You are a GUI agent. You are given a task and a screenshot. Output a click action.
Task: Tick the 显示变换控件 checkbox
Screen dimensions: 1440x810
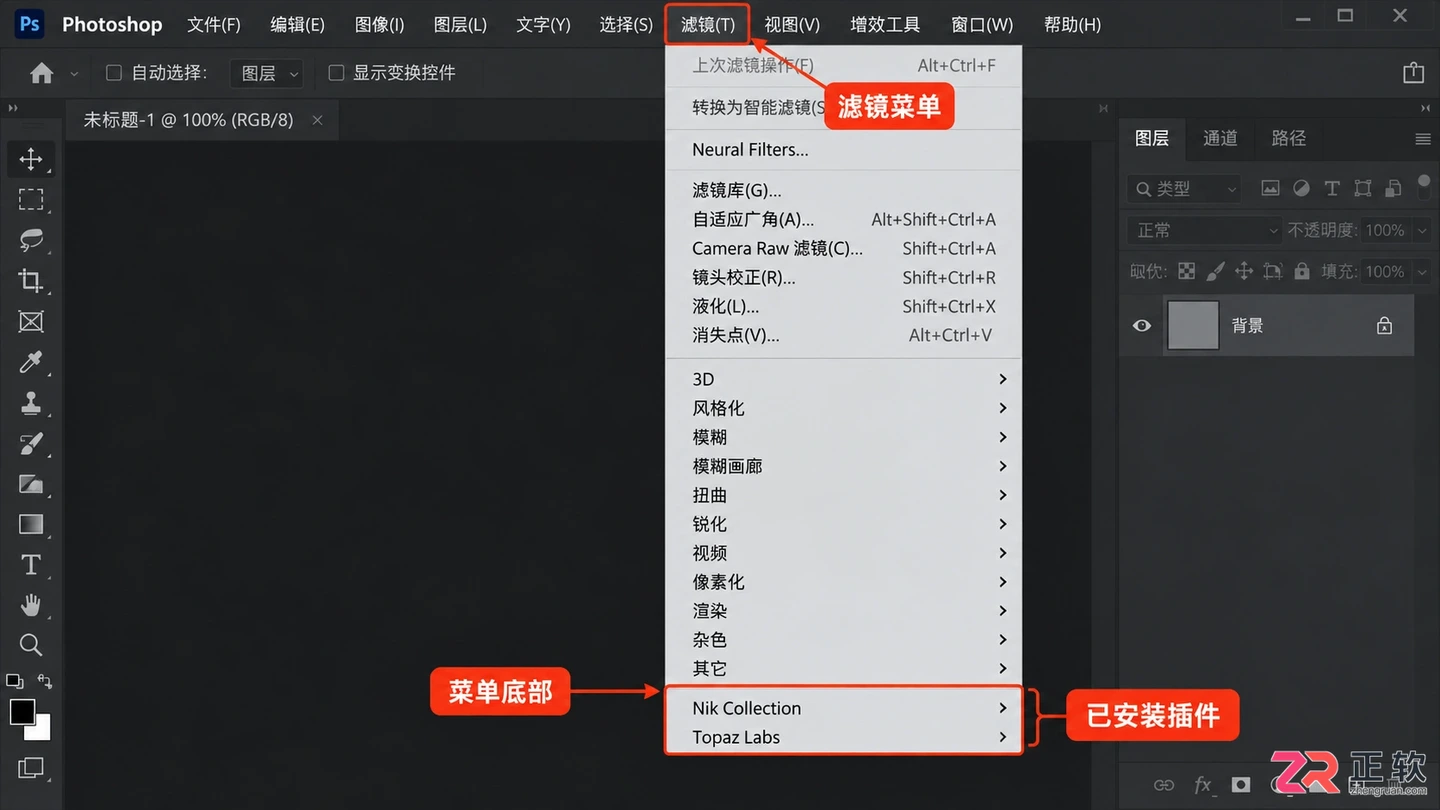(x=336, y=73)
